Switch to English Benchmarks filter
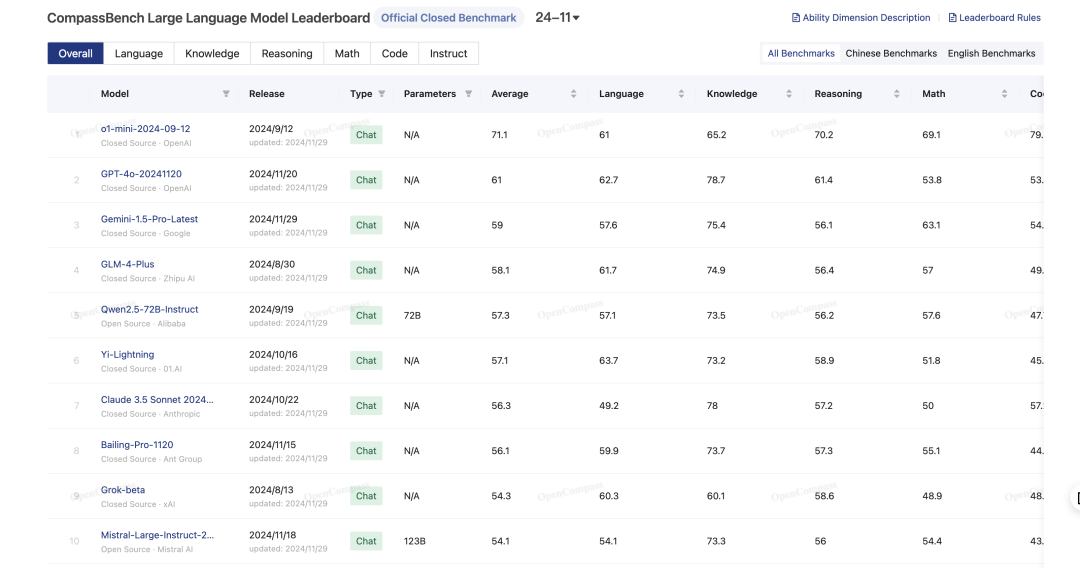Screen dimensions: 1080x568 click(991, 53)
